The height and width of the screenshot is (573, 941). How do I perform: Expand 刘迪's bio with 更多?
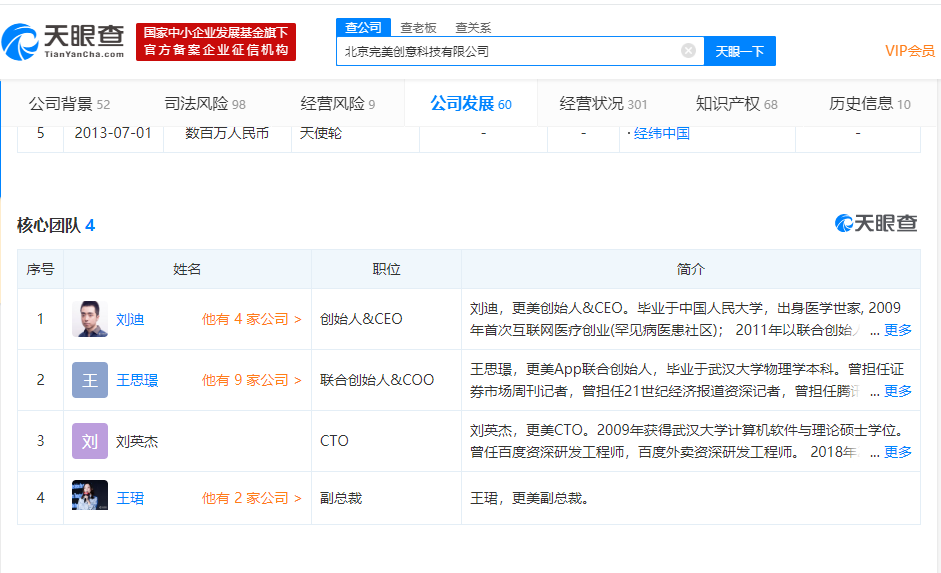tap(898, 330)
